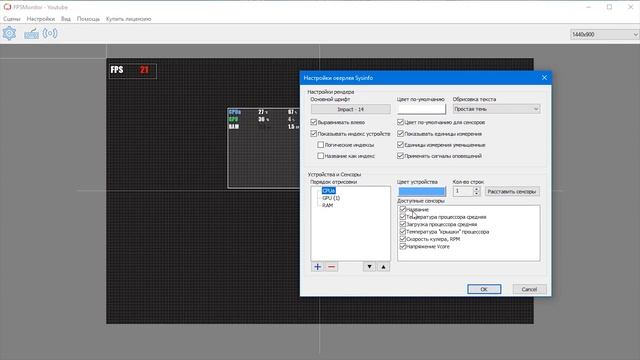Toggle 'Цвет по-умолчанию для сенсоров' checkbox
The height and width of the screenshot is (360, 640).
tap(400, 122)
